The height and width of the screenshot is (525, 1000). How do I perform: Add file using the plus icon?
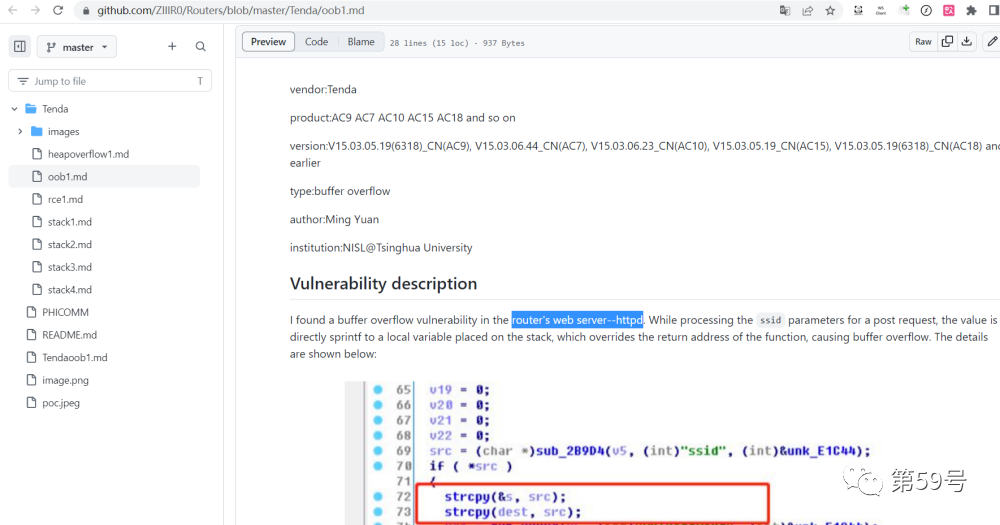point(172,47)
